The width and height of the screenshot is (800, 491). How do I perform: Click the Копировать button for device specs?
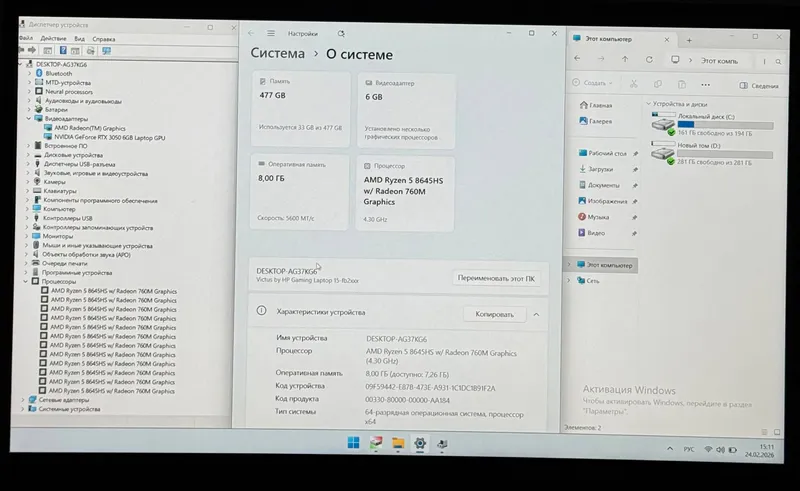[x=494, y=314]
